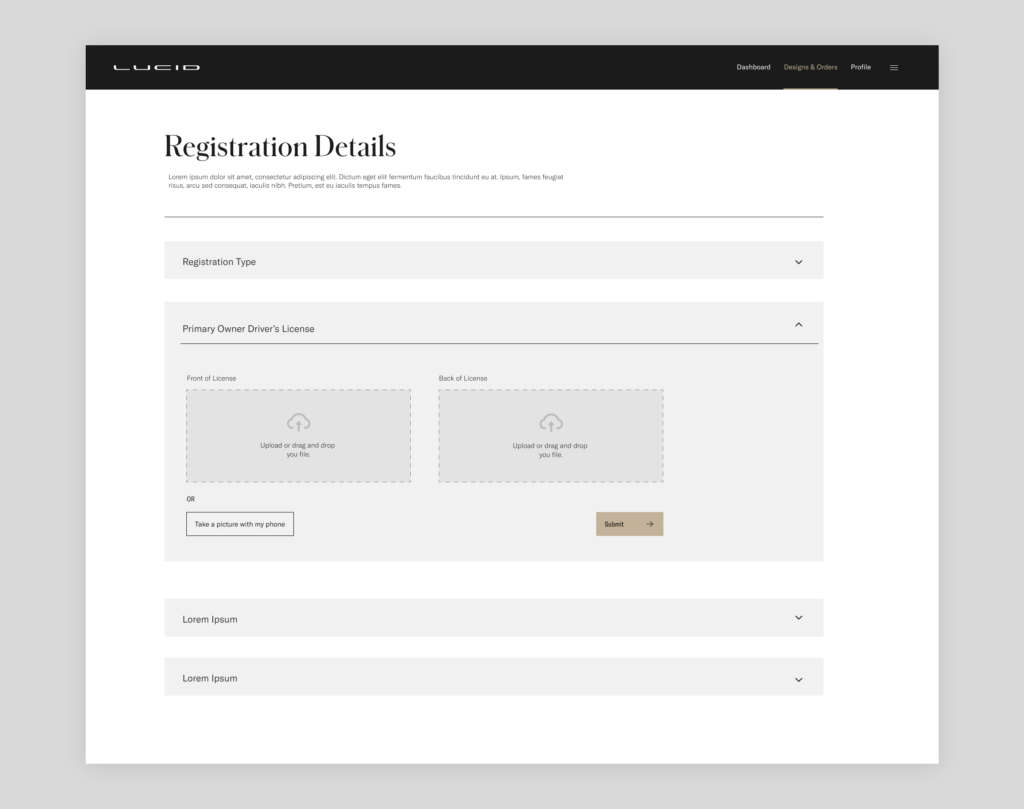
Task: Open the hamburger menu icon
Action: click(894, 68)
